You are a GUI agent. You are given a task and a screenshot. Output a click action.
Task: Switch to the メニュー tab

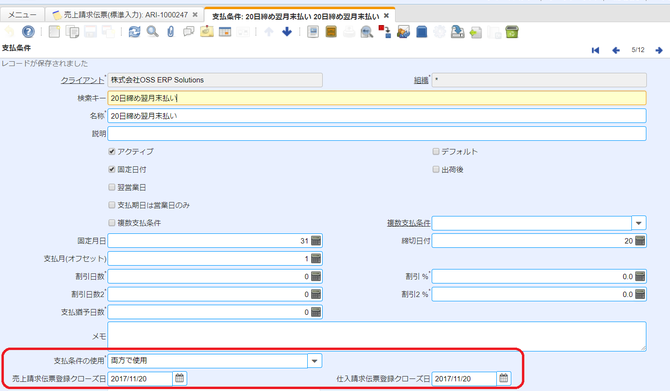tap(22, 15)
